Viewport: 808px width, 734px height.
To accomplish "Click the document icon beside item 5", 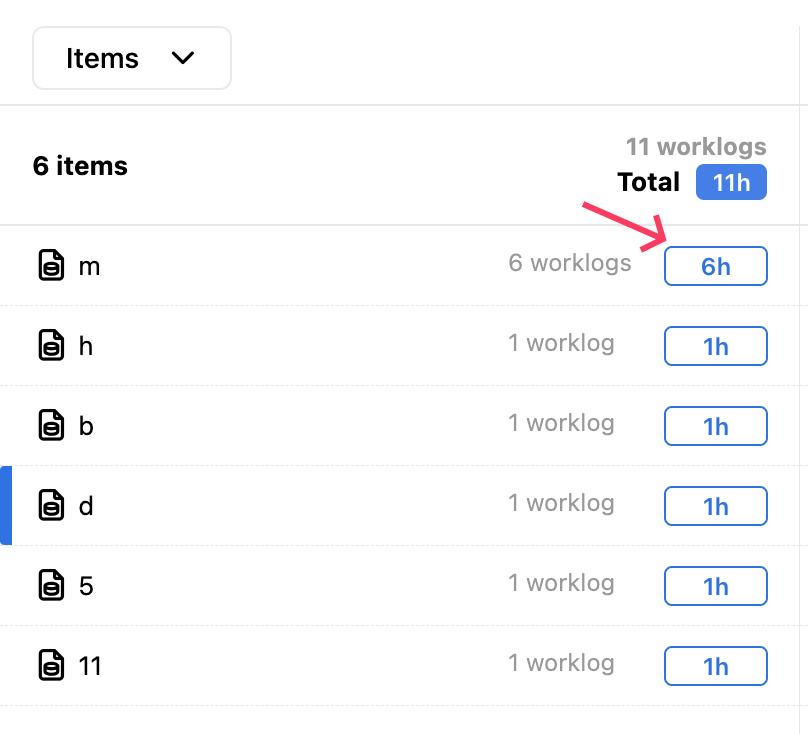I will pyautogui.click(x=51, y=585).
